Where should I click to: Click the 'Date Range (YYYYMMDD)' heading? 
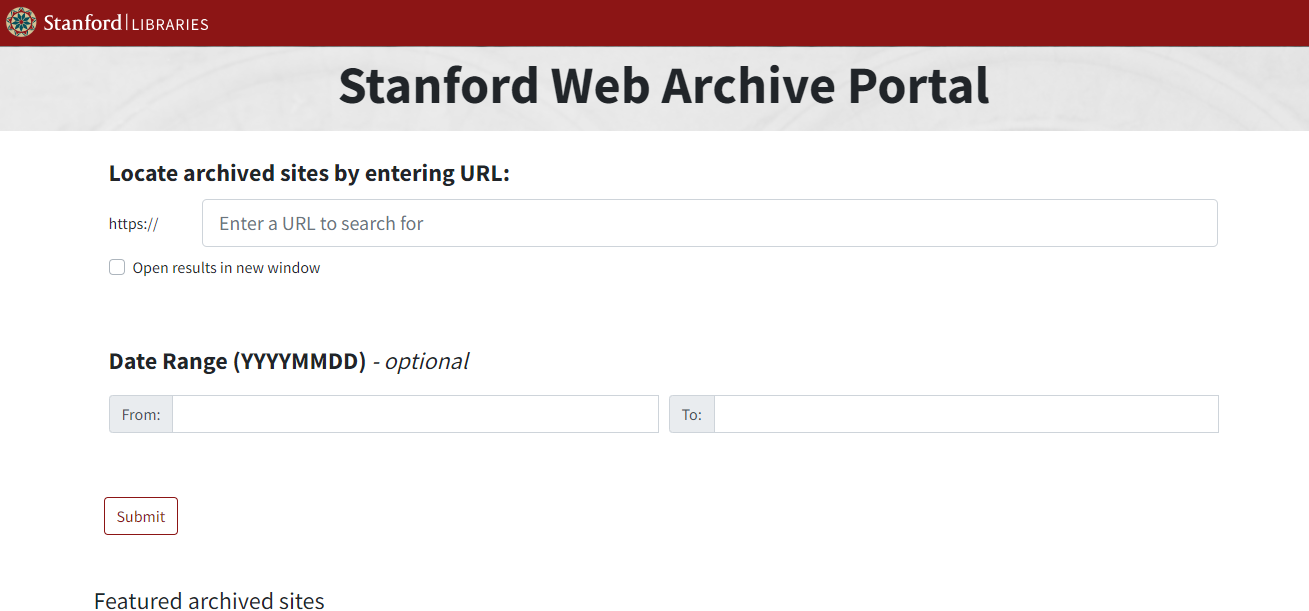237,361
